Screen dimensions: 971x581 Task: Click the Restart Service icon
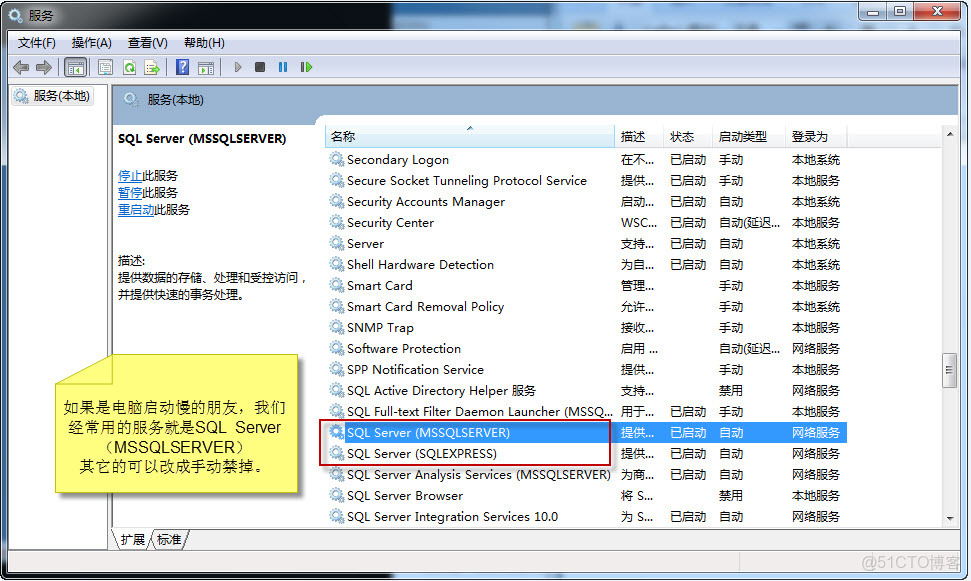click(x=306, y=67)
